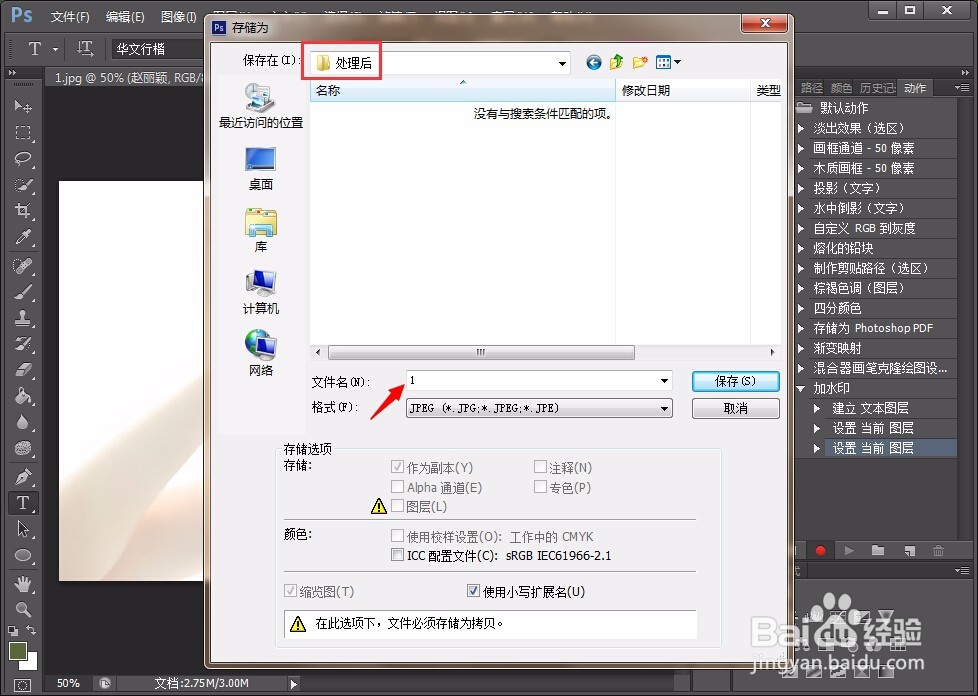Uncheck 使用小写扩展名 option
The height and width of the screenshot is (696, 978).
(x=473, y=591)
